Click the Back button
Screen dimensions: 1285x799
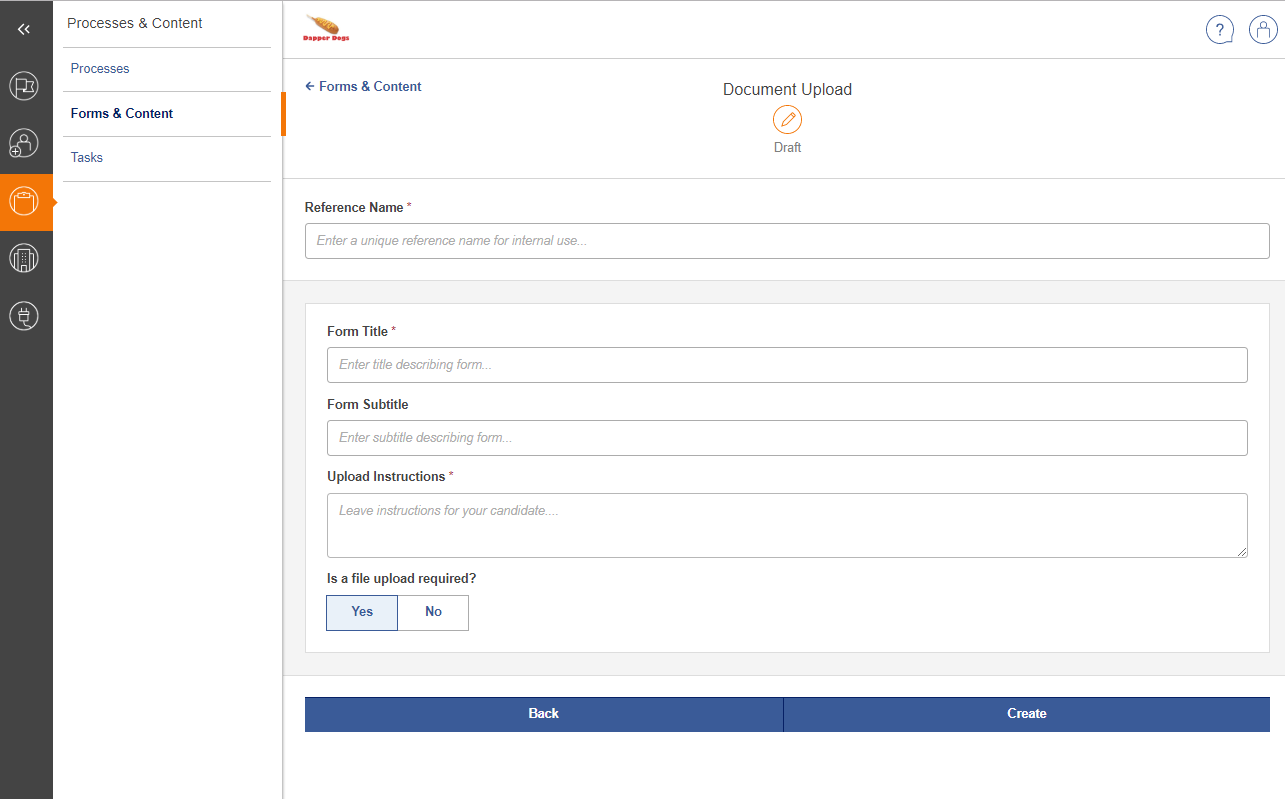(x=543, y=713)
